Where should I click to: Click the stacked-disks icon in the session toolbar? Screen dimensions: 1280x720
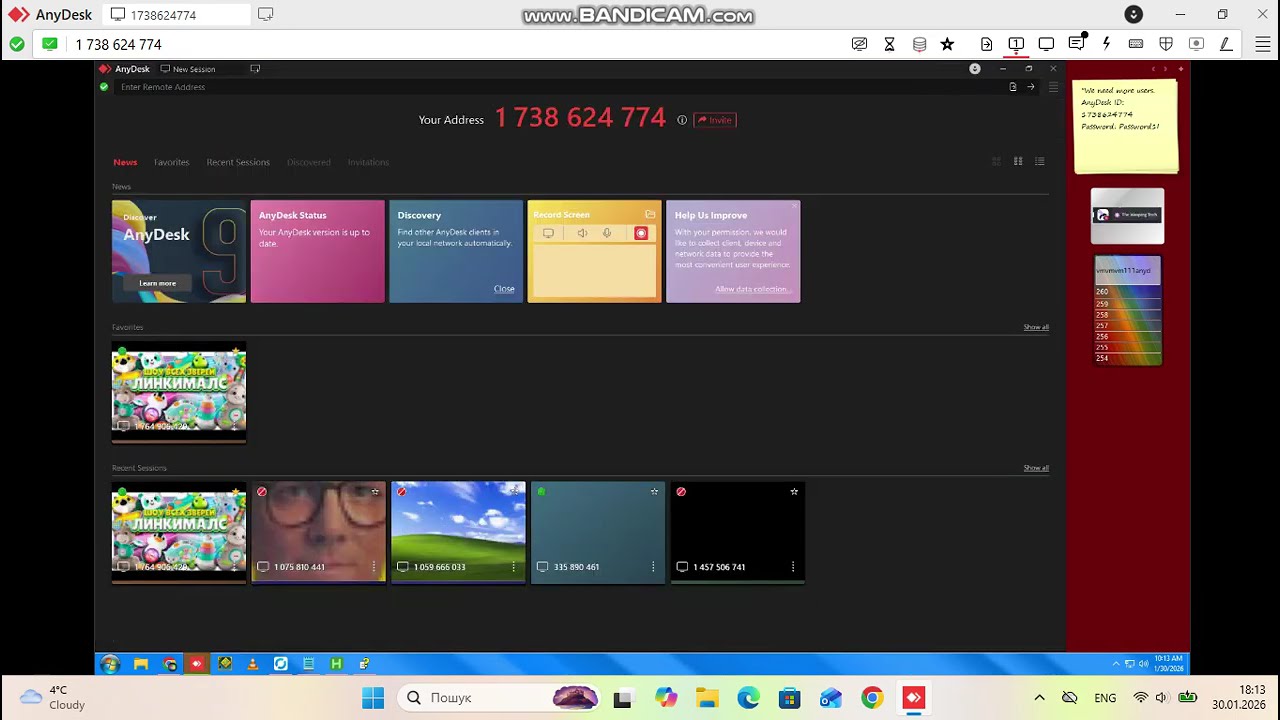coord(919,44)
